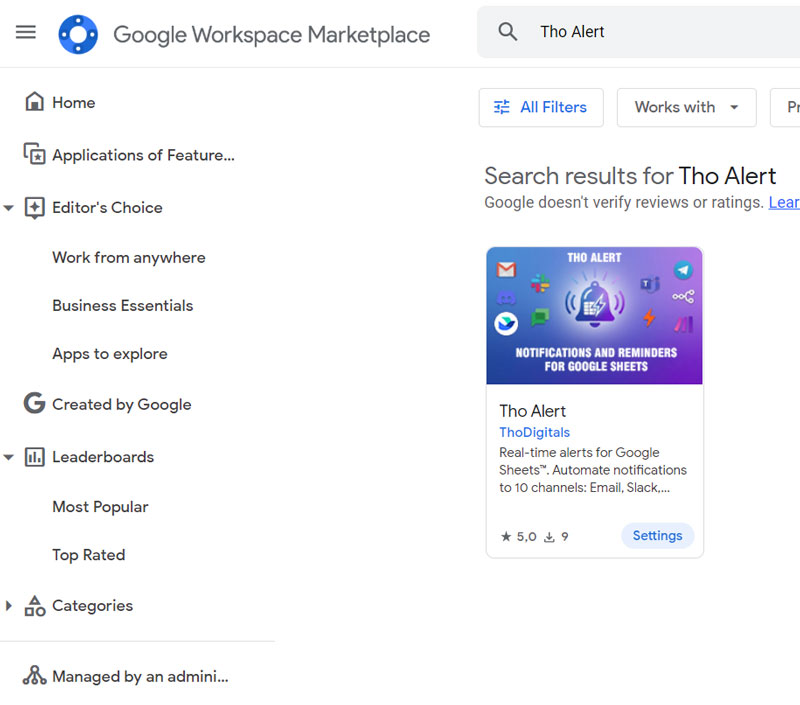Screen dimensions: 800x705
Task: Open the Tho Alert app thumbnail
Action: 594,315
